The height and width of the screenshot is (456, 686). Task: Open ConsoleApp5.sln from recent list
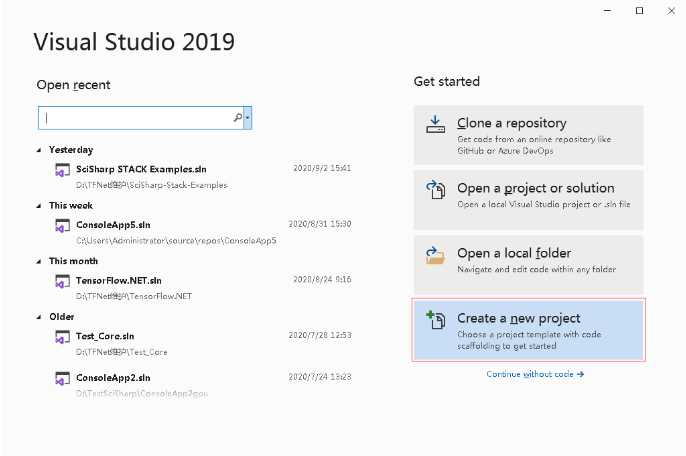coord(113,225)
